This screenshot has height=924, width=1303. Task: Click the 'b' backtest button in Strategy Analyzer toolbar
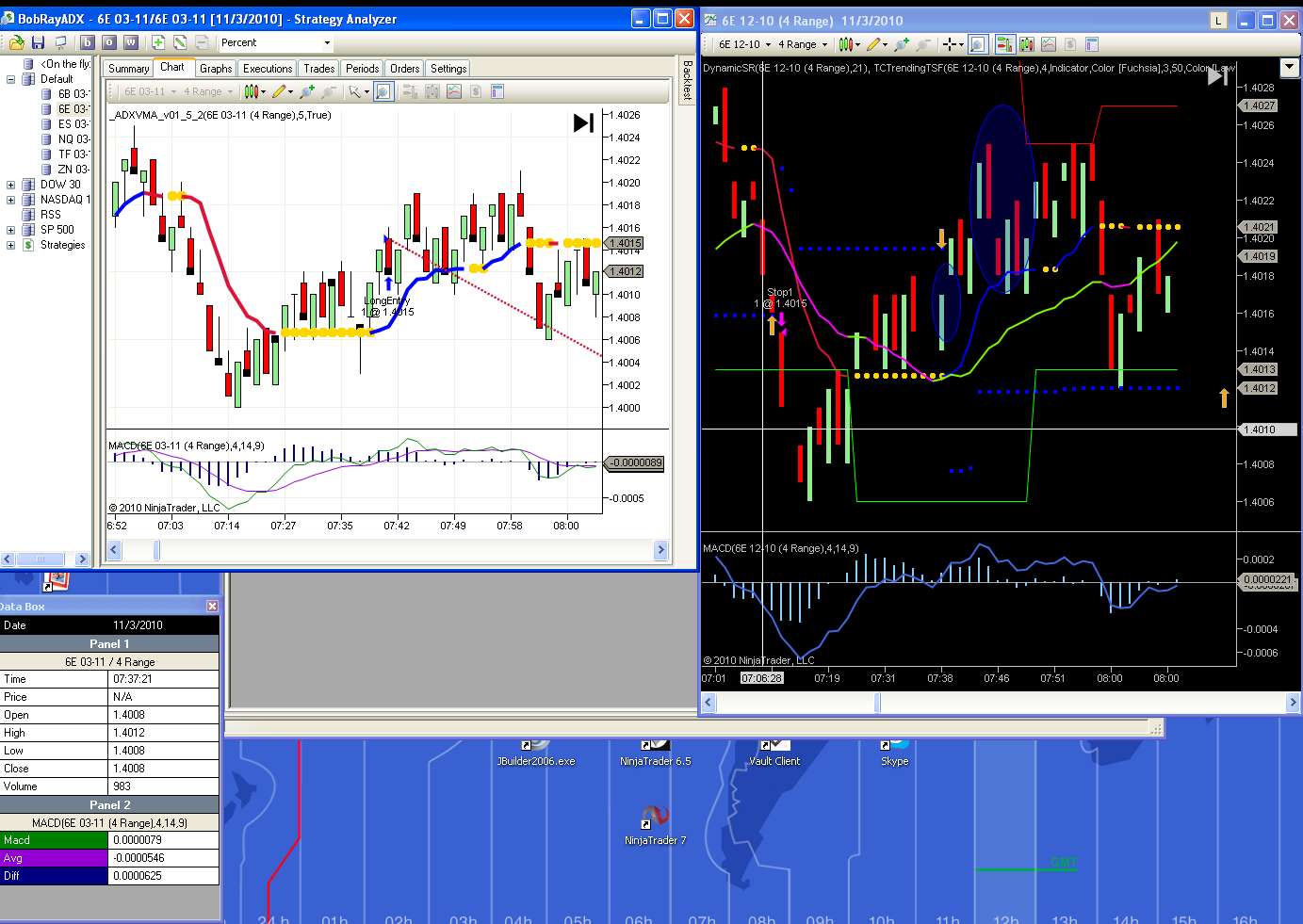[88, 42]
